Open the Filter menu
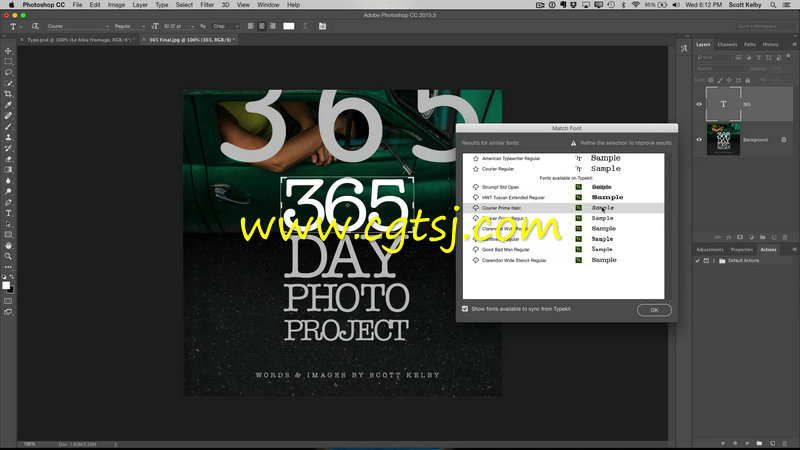This screenshot has height=450, width=800. click(x=207, y=5)
